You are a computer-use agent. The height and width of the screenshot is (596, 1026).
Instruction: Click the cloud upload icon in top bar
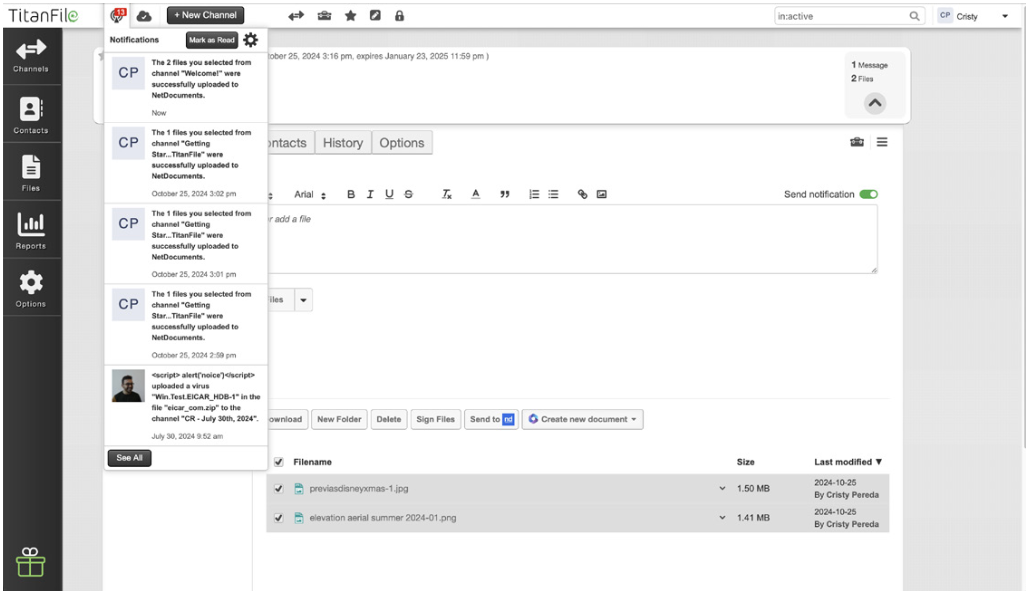144,16
